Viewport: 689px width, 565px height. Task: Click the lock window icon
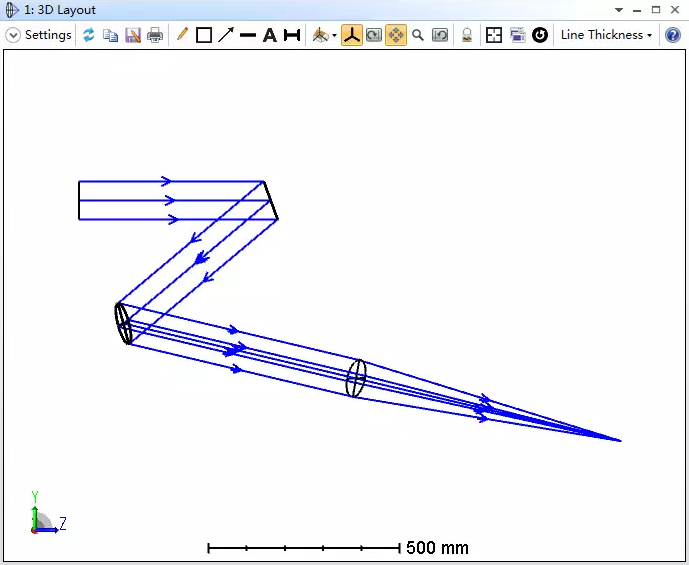click(467, 35)
